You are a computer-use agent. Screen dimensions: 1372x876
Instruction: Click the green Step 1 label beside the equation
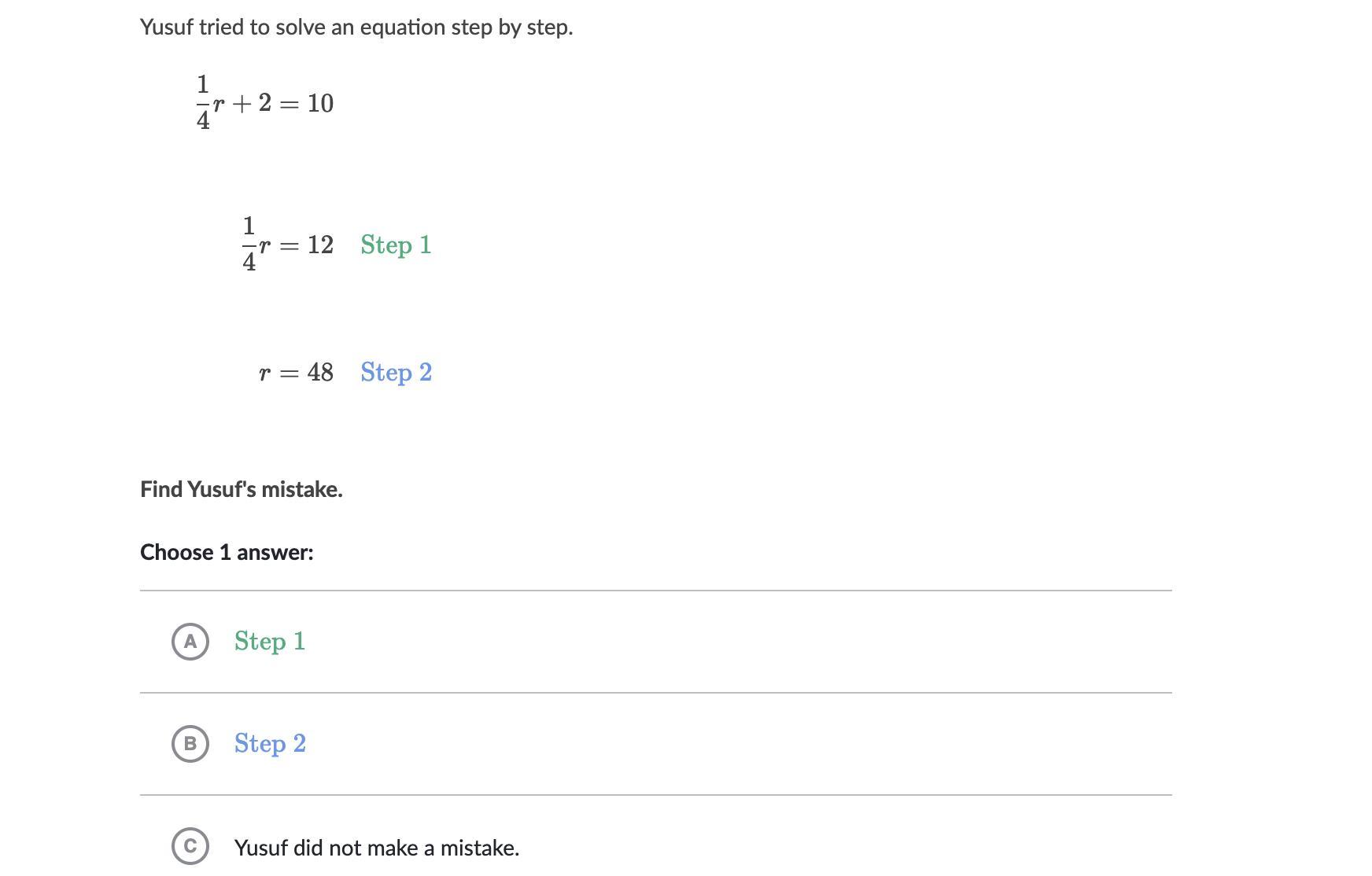tap(396, 245)
